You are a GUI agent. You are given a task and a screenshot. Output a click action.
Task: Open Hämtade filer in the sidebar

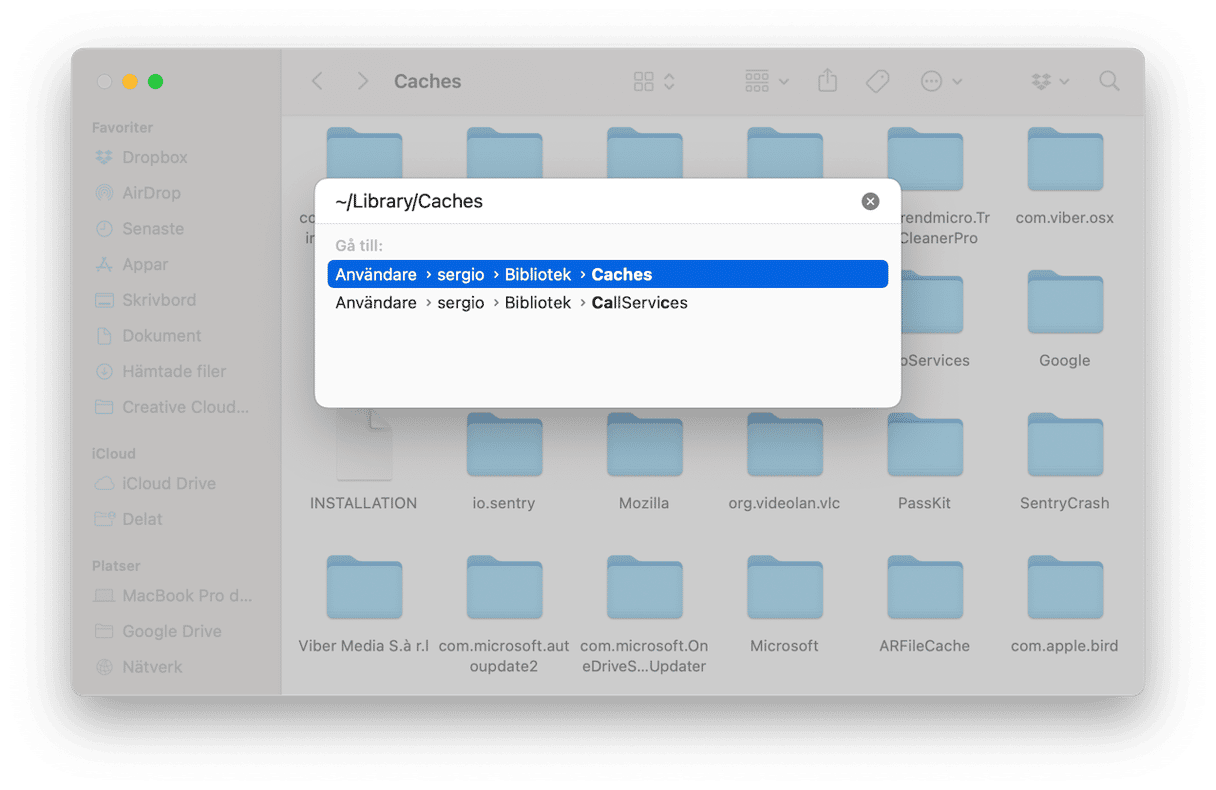click(160, 371)
